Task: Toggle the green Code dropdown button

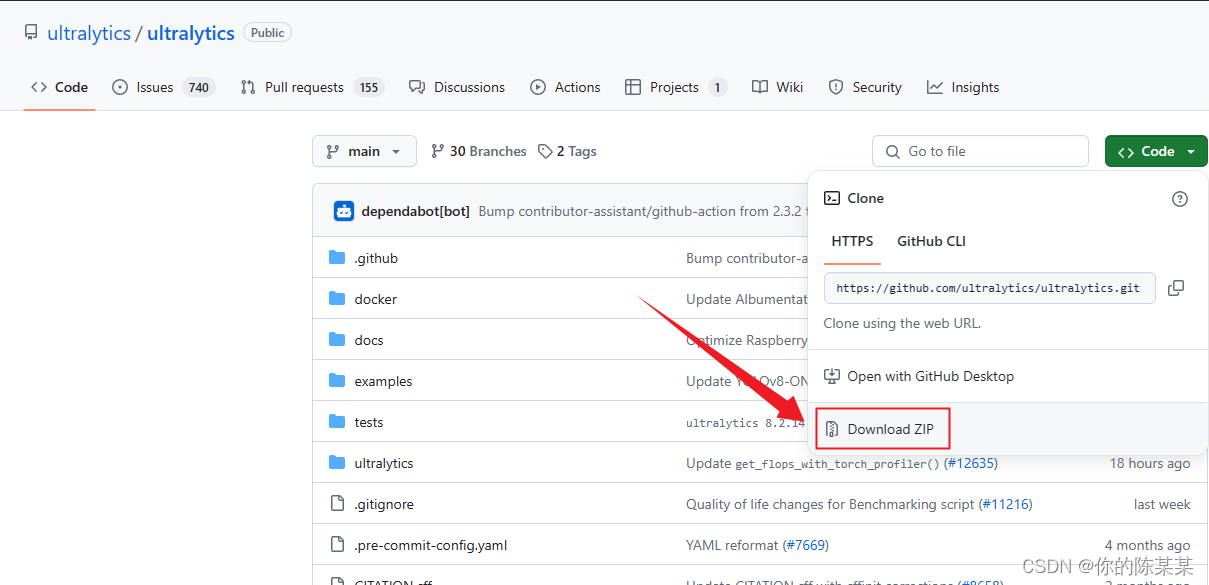Action: (1156, 151)
